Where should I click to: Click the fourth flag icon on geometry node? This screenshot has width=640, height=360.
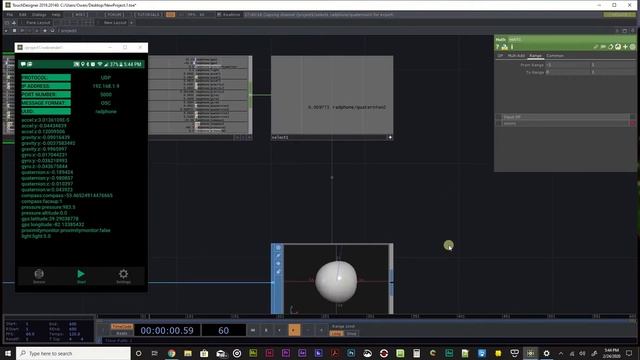(278, 271)
